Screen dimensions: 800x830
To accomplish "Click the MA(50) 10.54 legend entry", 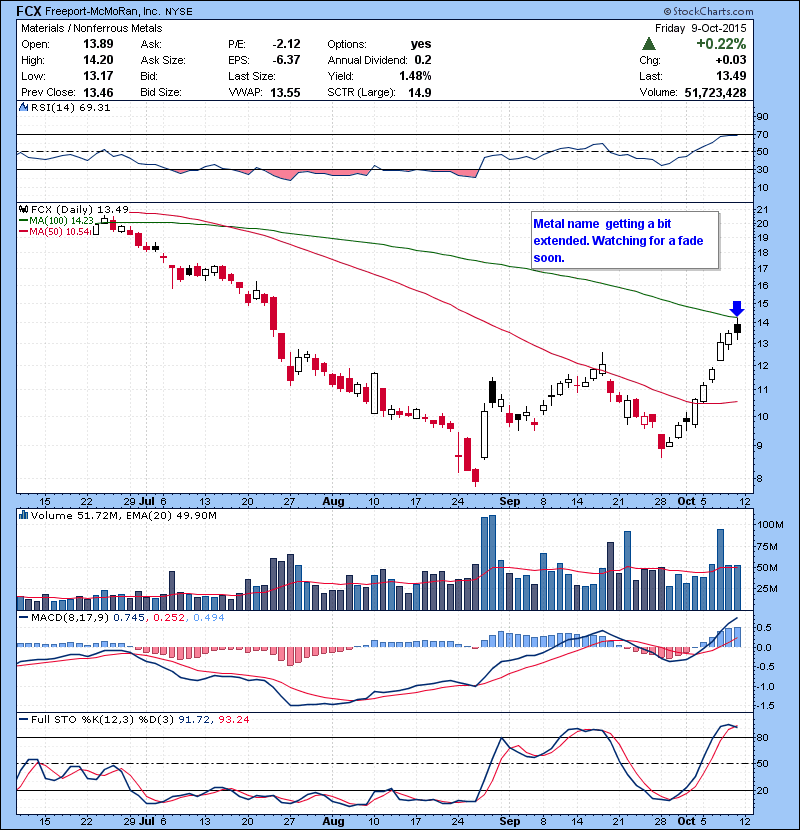I will (56, 231).
